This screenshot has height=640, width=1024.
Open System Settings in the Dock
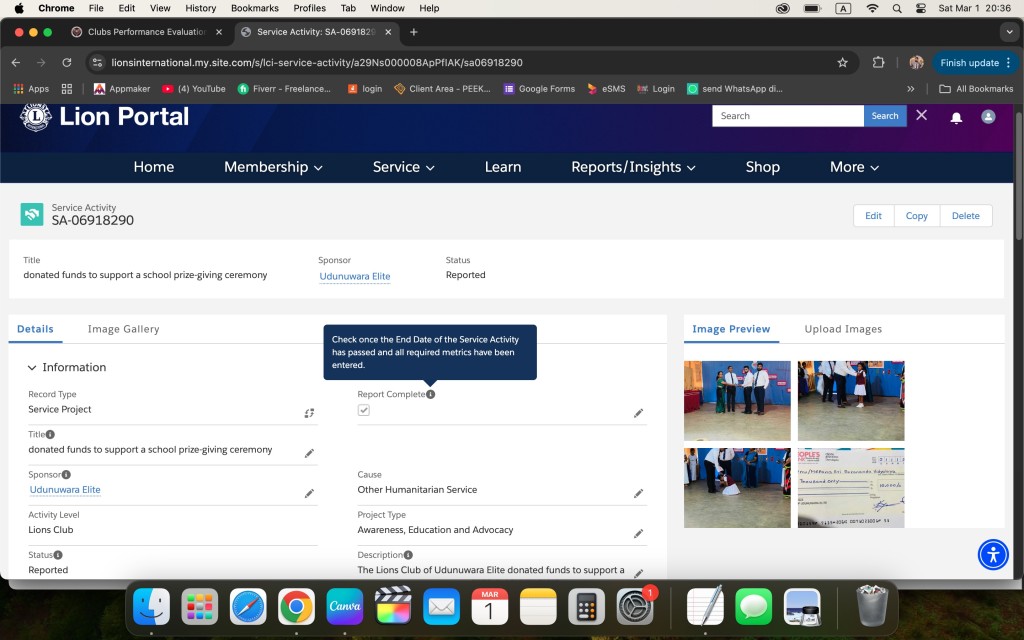pos(634,607)
